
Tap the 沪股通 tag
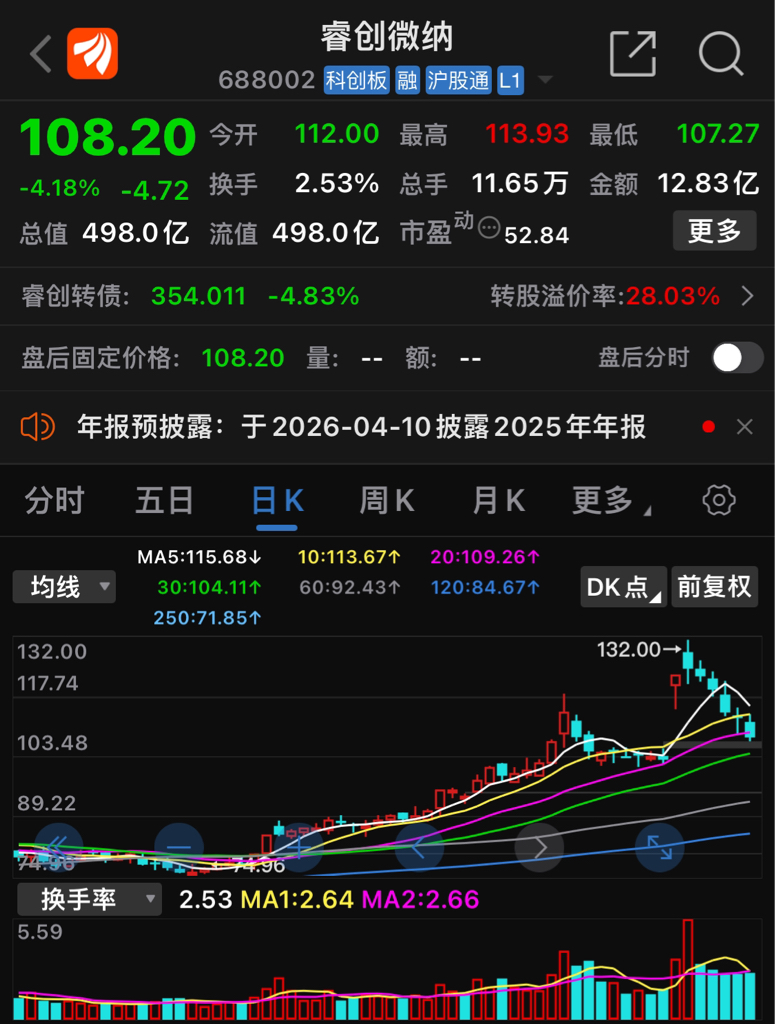pyautogui.click(x=458, y=80)
